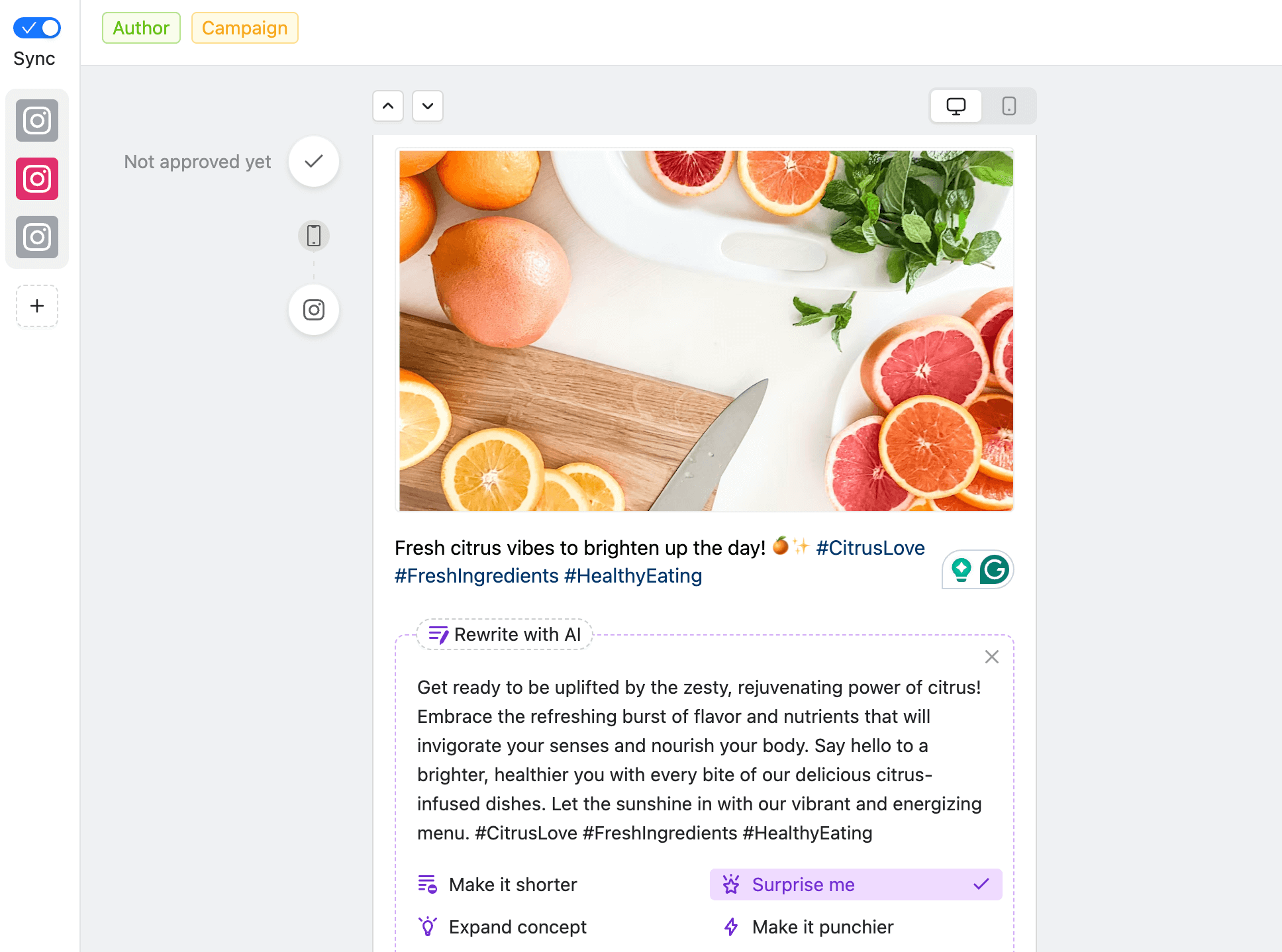Screen dimensions: 1282x952
Task: Click the add account plus icon in sidebar
Action: click(x=37, y=305)
